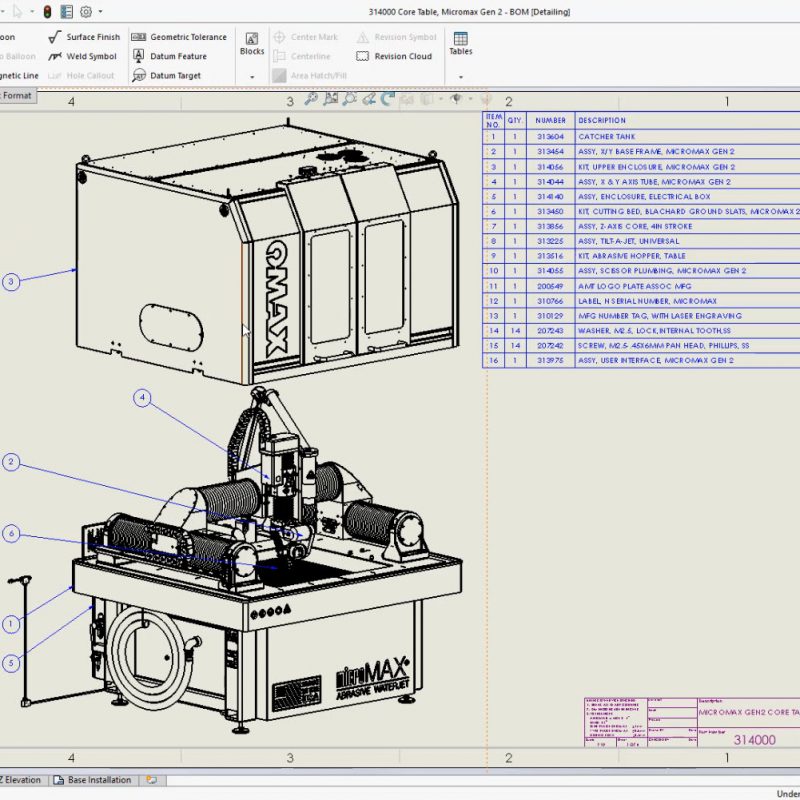Viewport: 800px width, 800px height.
Task: Click the Weld Symbol tool
Action: point(83,56)
